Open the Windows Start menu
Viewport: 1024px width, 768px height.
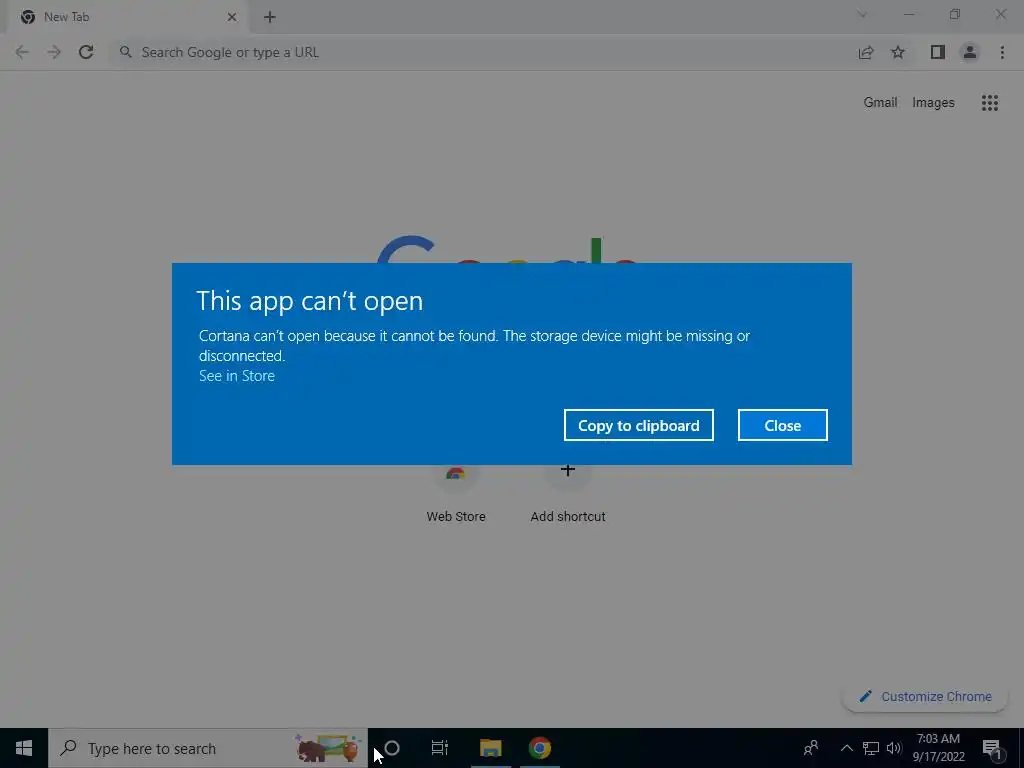(24, 748)
